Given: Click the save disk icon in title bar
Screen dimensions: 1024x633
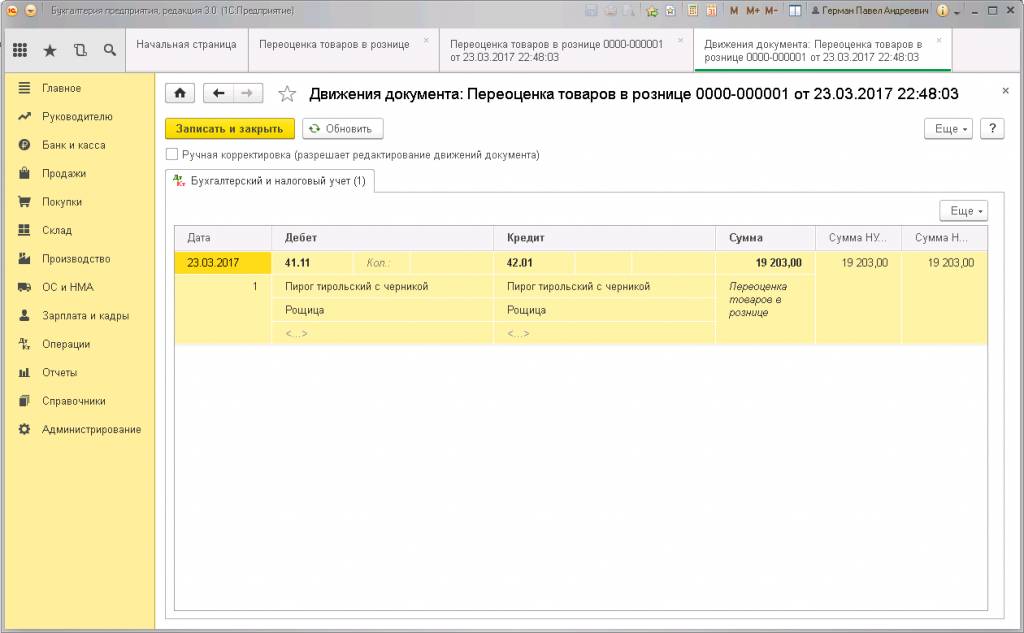Looking at the screenshot, I should (x=591, y=10).
